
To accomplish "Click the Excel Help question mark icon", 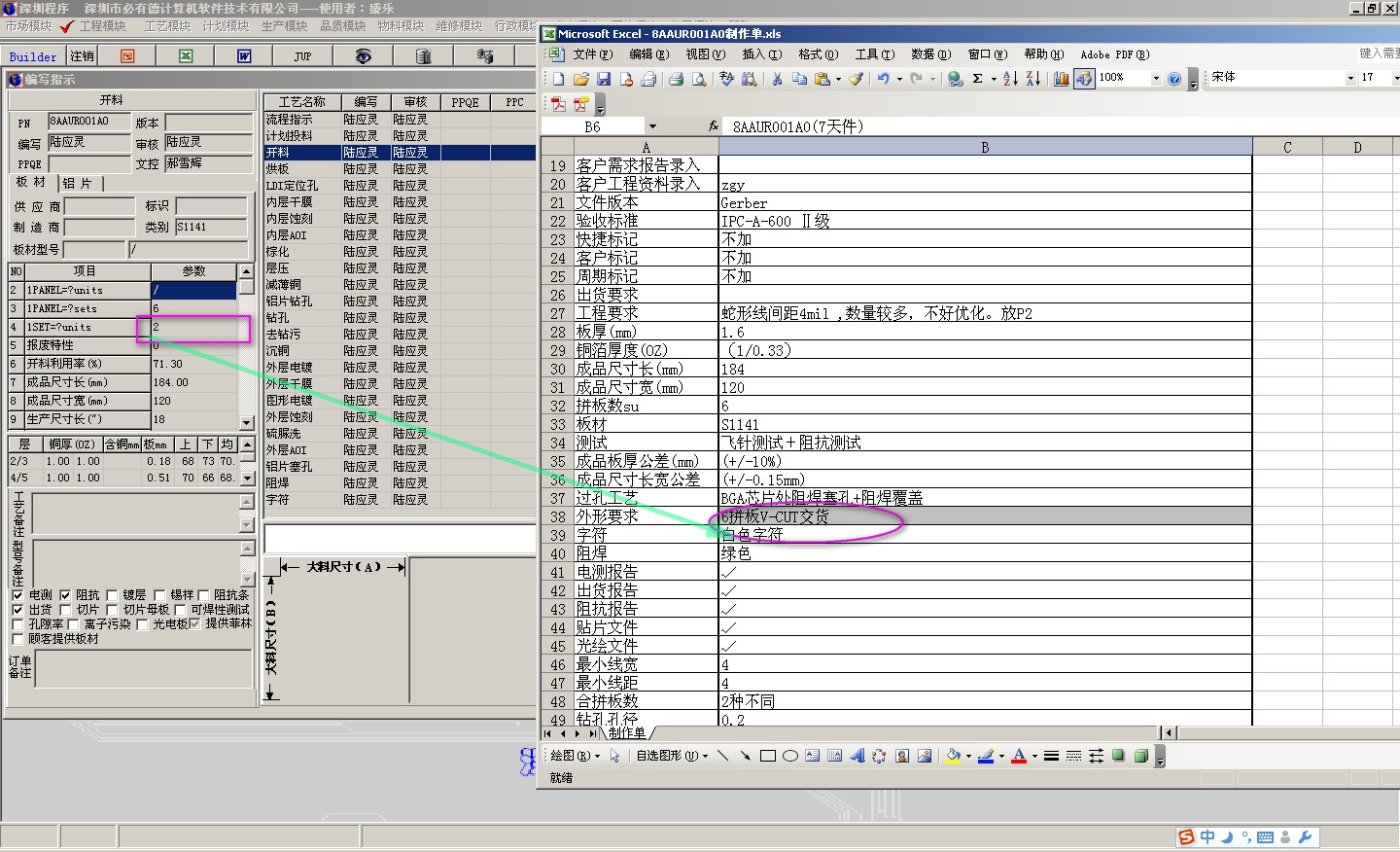I will click(1173, 79).
